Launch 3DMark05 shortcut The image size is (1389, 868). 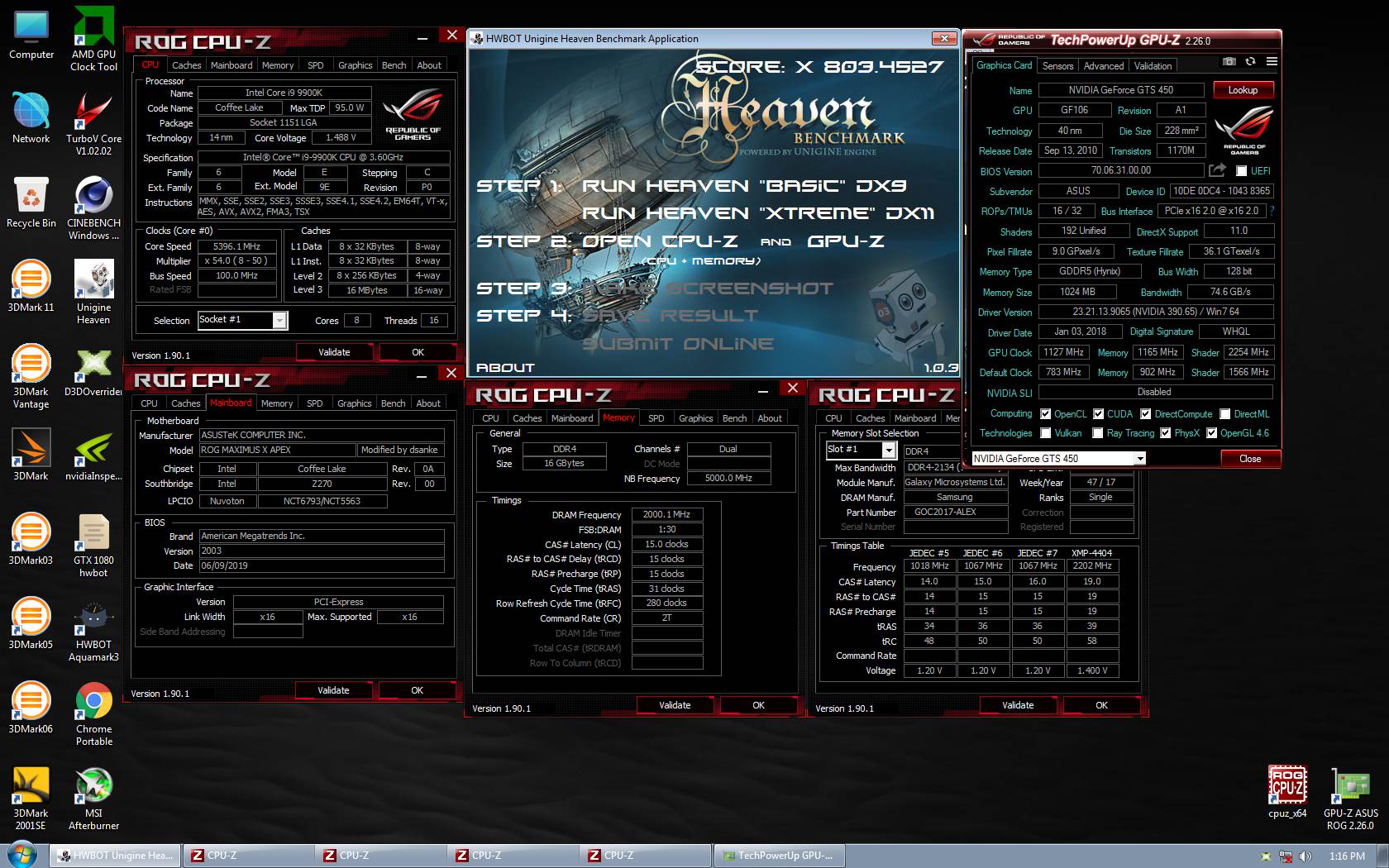click(x=31, y=624)
